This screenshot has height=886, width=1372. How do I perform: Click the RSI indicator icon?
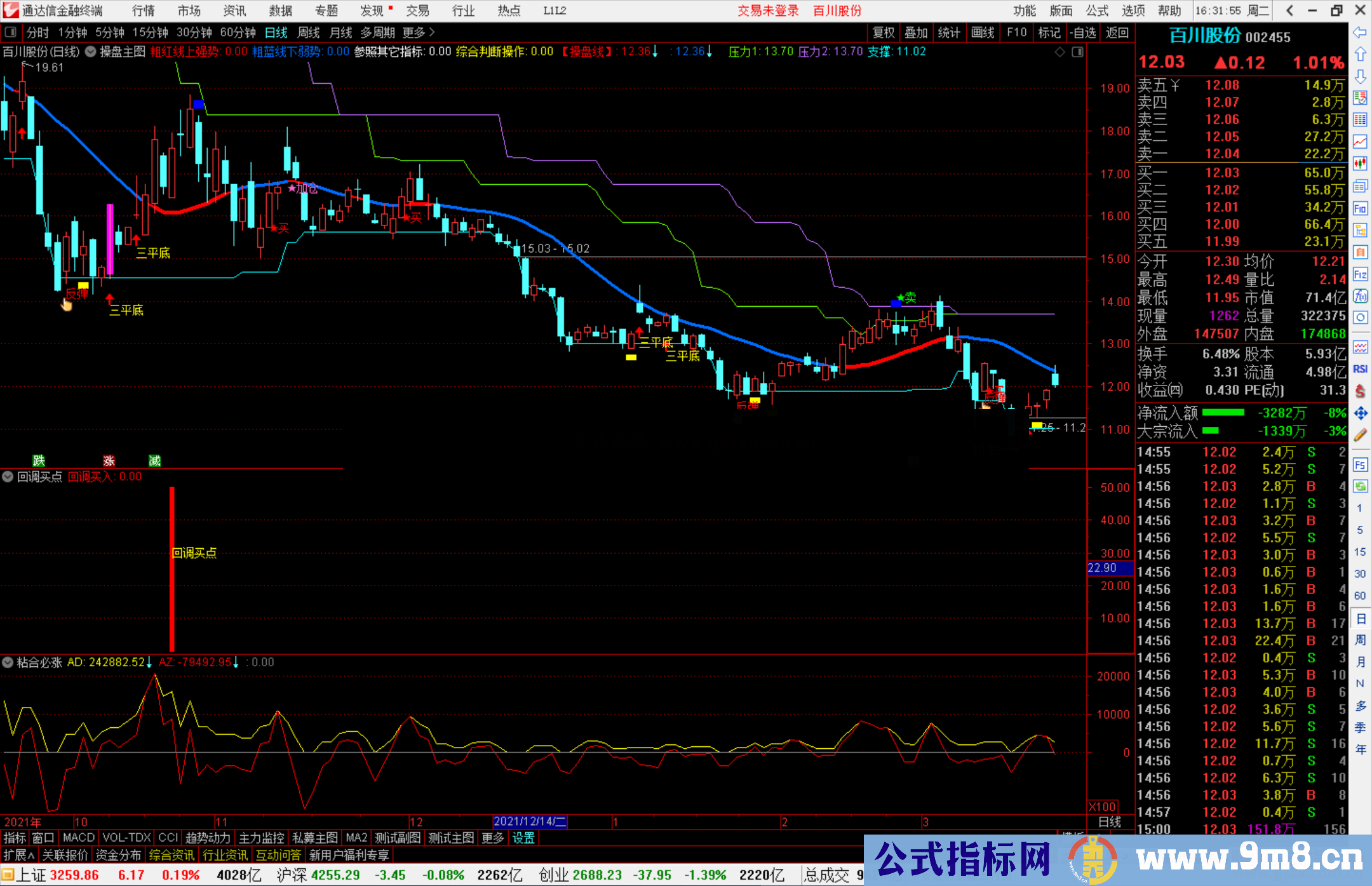[1360, 369]
